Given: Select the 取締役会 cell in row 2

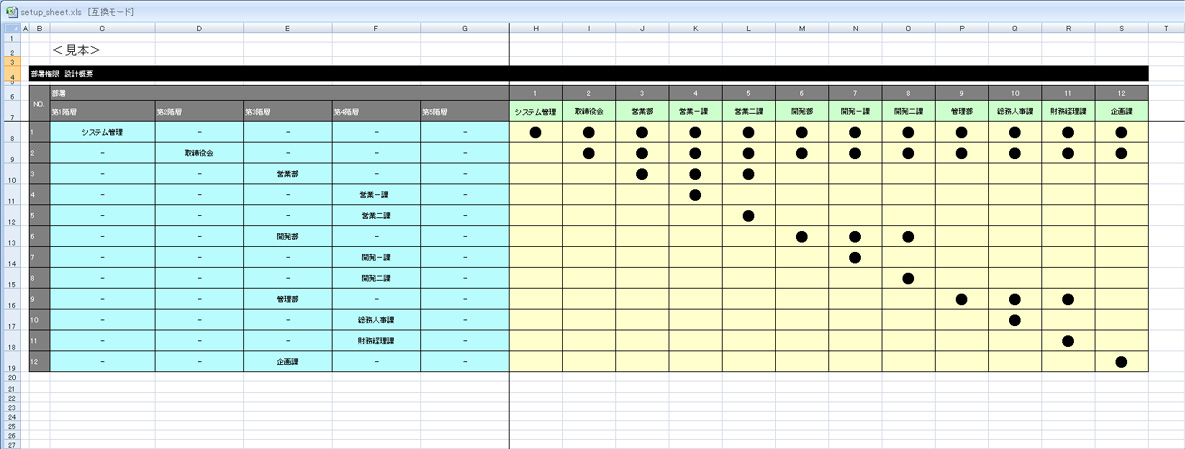Looking at the screenshot, I should click(199, 153).
